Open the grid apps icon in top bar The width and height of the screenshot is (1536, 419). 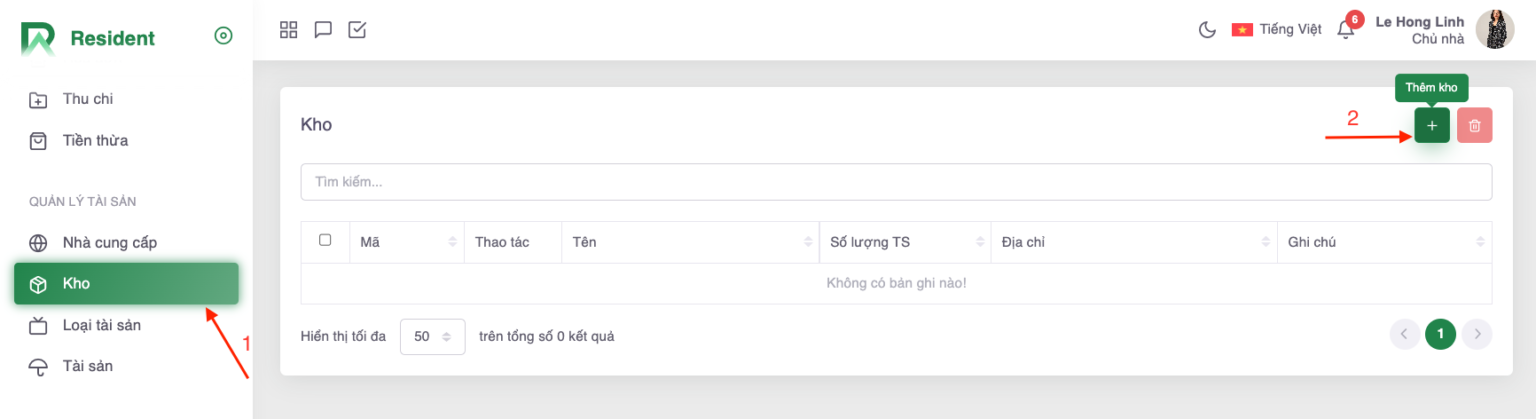[289, 30]
